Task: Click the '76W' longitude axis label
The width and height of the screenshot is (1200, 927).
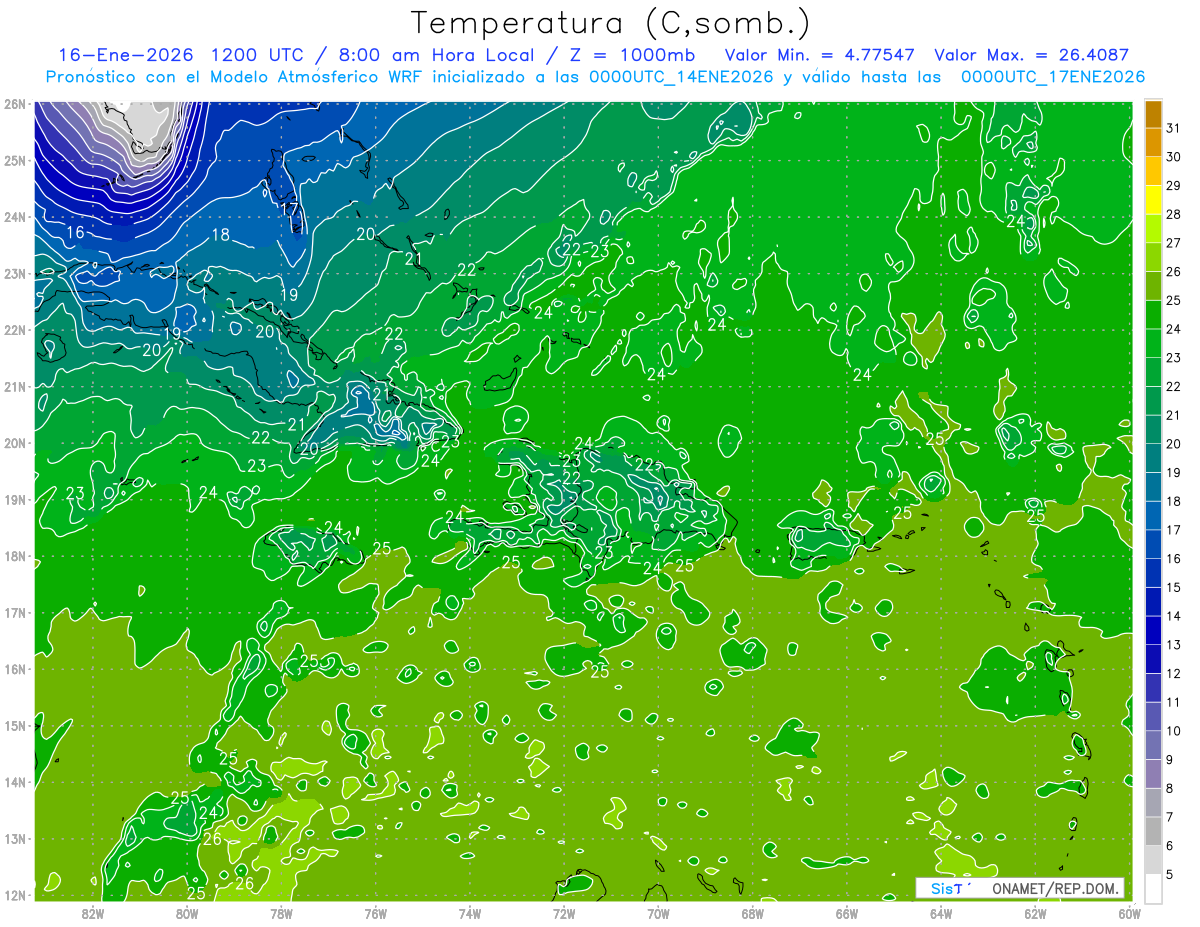Action: [375, 913]
